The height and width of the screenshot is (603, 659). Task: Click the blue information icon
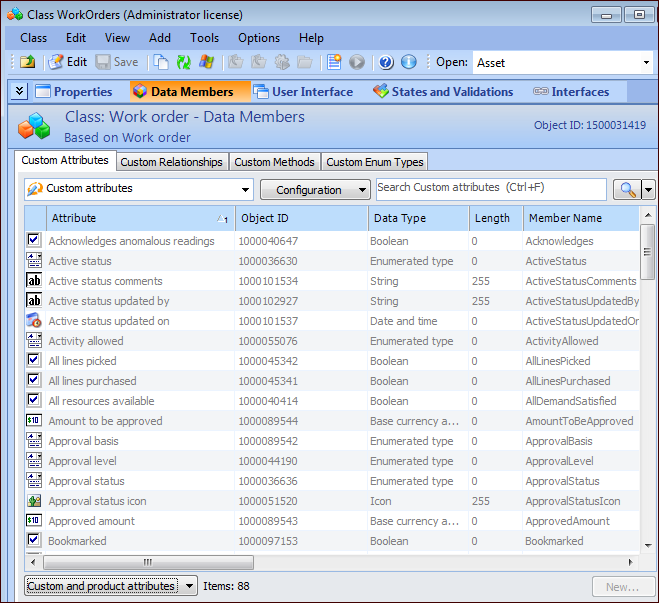[x=408, y=62]
